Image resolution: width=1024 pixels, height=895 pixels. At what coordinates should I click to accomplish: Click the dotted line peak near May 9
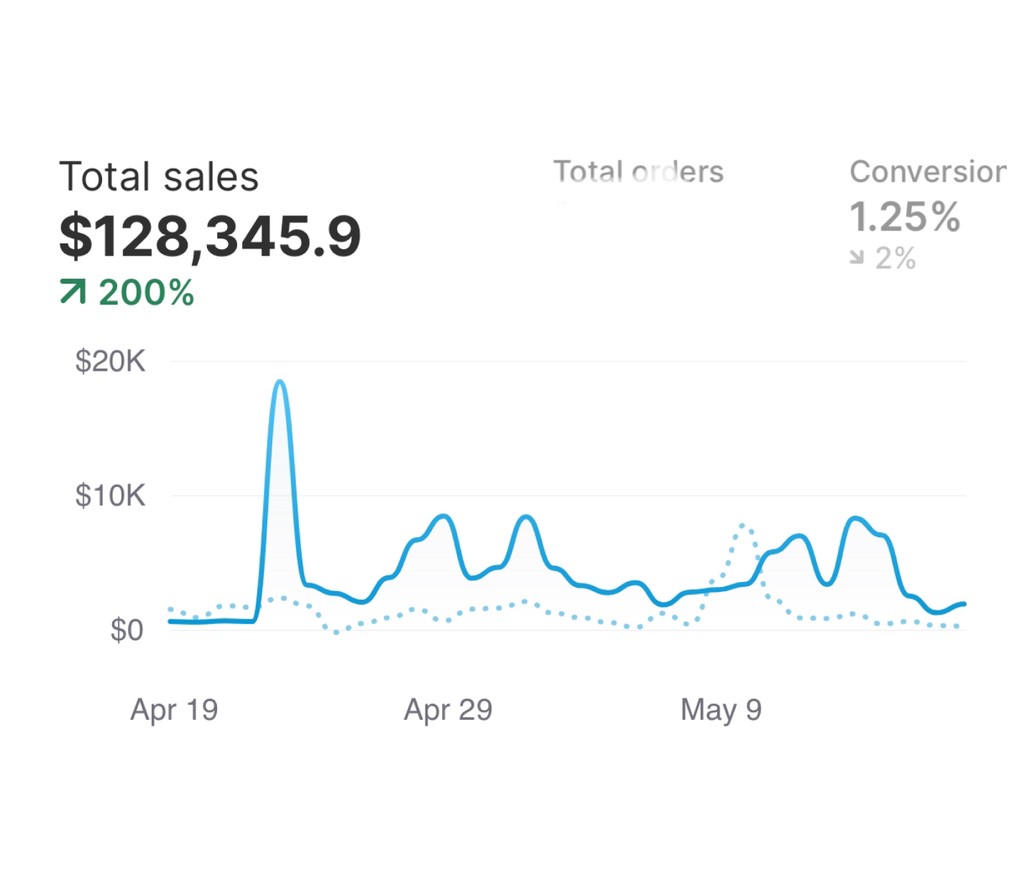click(x=742, y=523)
